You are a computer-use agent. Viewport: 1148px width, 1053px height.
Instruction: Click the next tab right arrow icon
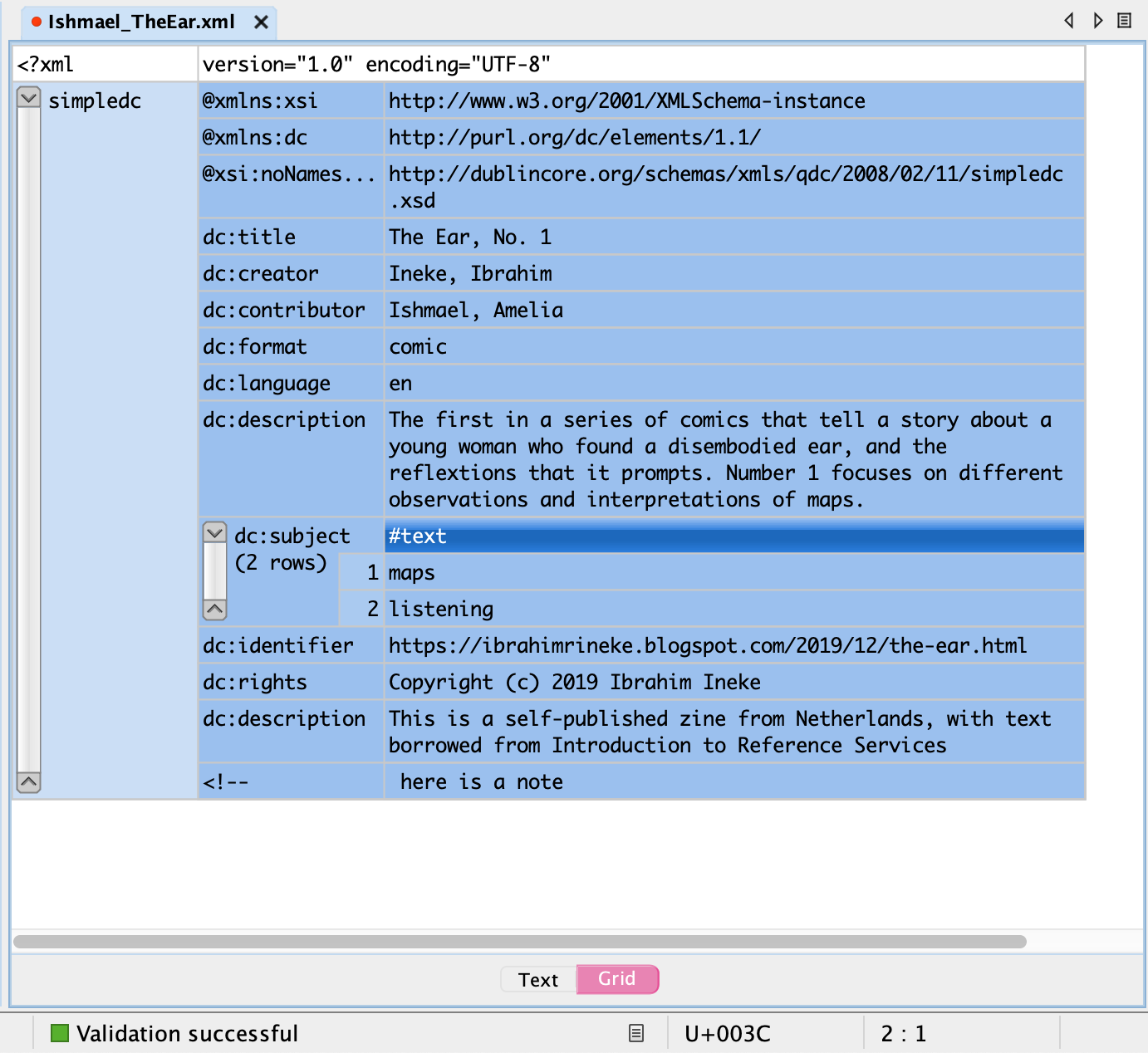point(1097,21)
